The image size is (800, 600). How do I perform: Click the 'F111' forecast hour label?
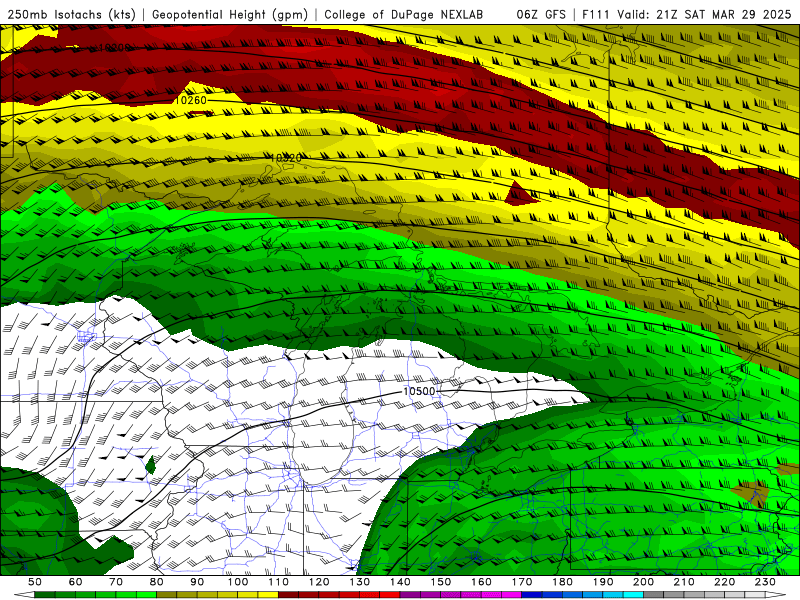pyautogui.click(x=596, y=15)
